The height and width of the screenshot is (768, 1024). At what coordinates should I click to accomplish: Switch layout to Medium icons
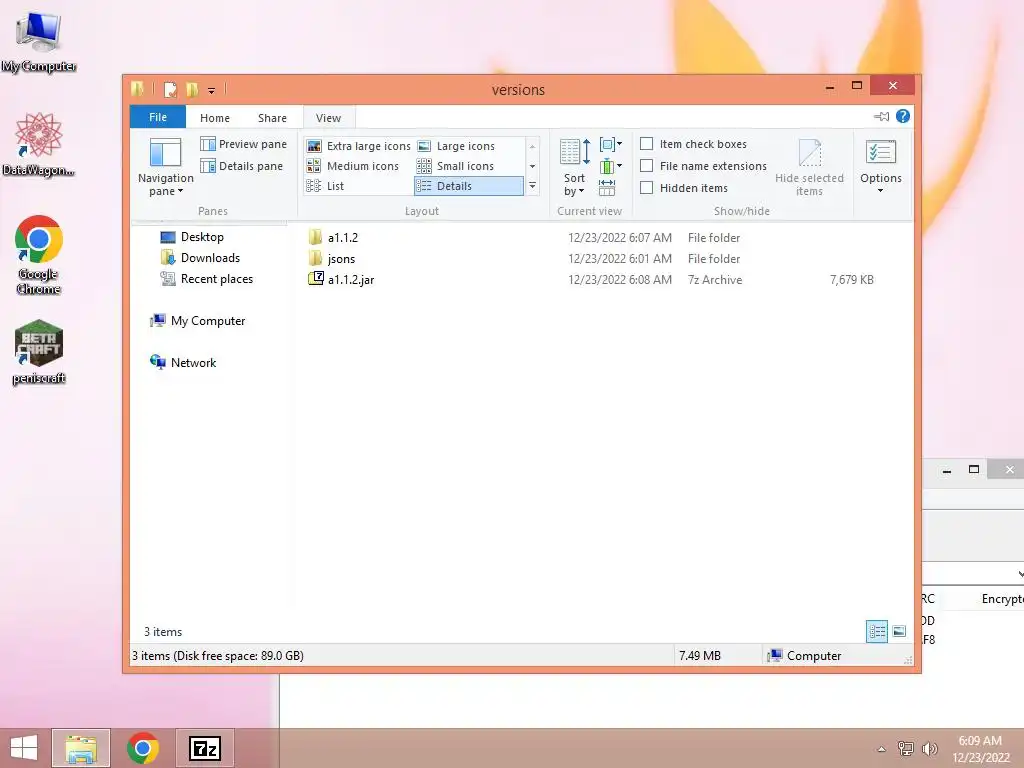tap(353, 166)
